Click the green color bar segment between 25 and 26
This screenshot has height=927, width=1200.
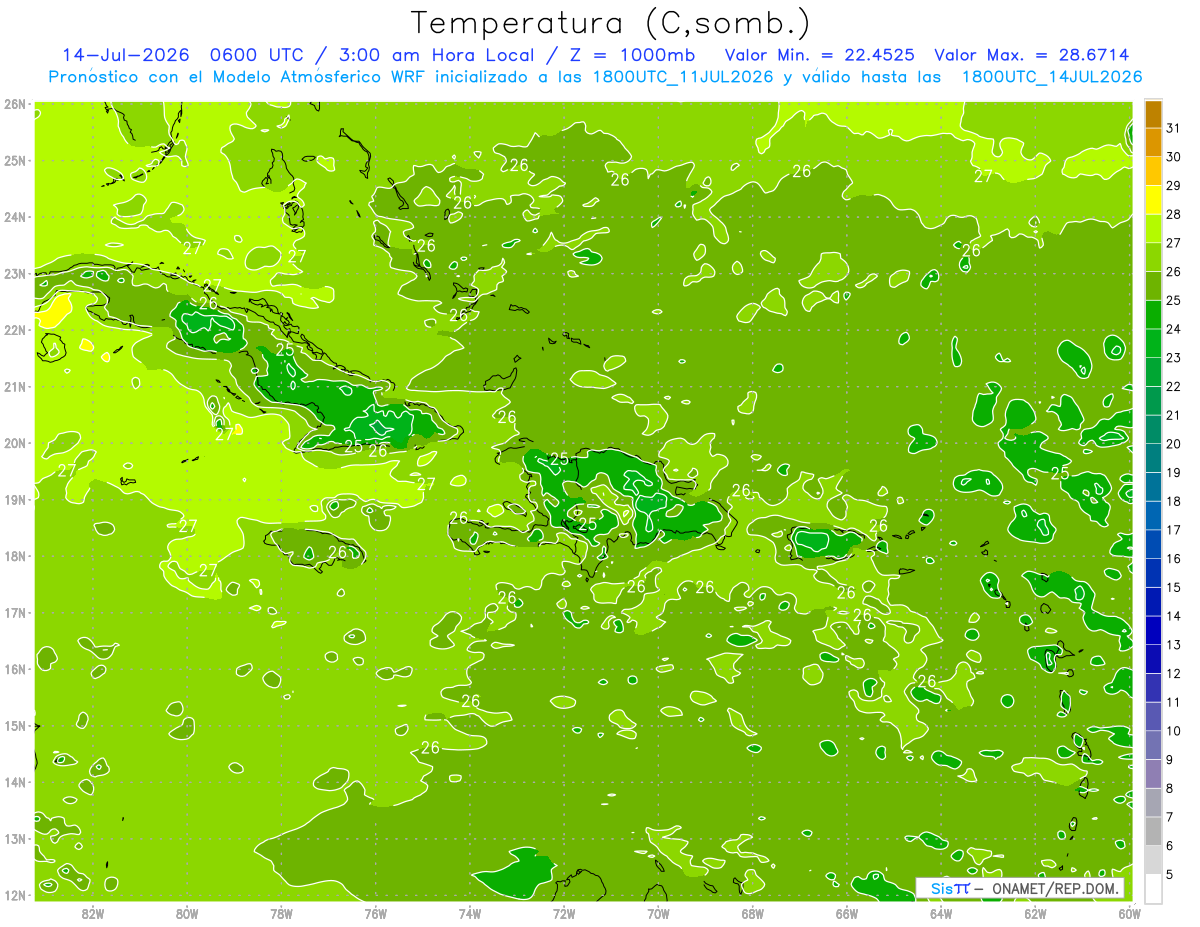(1153, 286)
